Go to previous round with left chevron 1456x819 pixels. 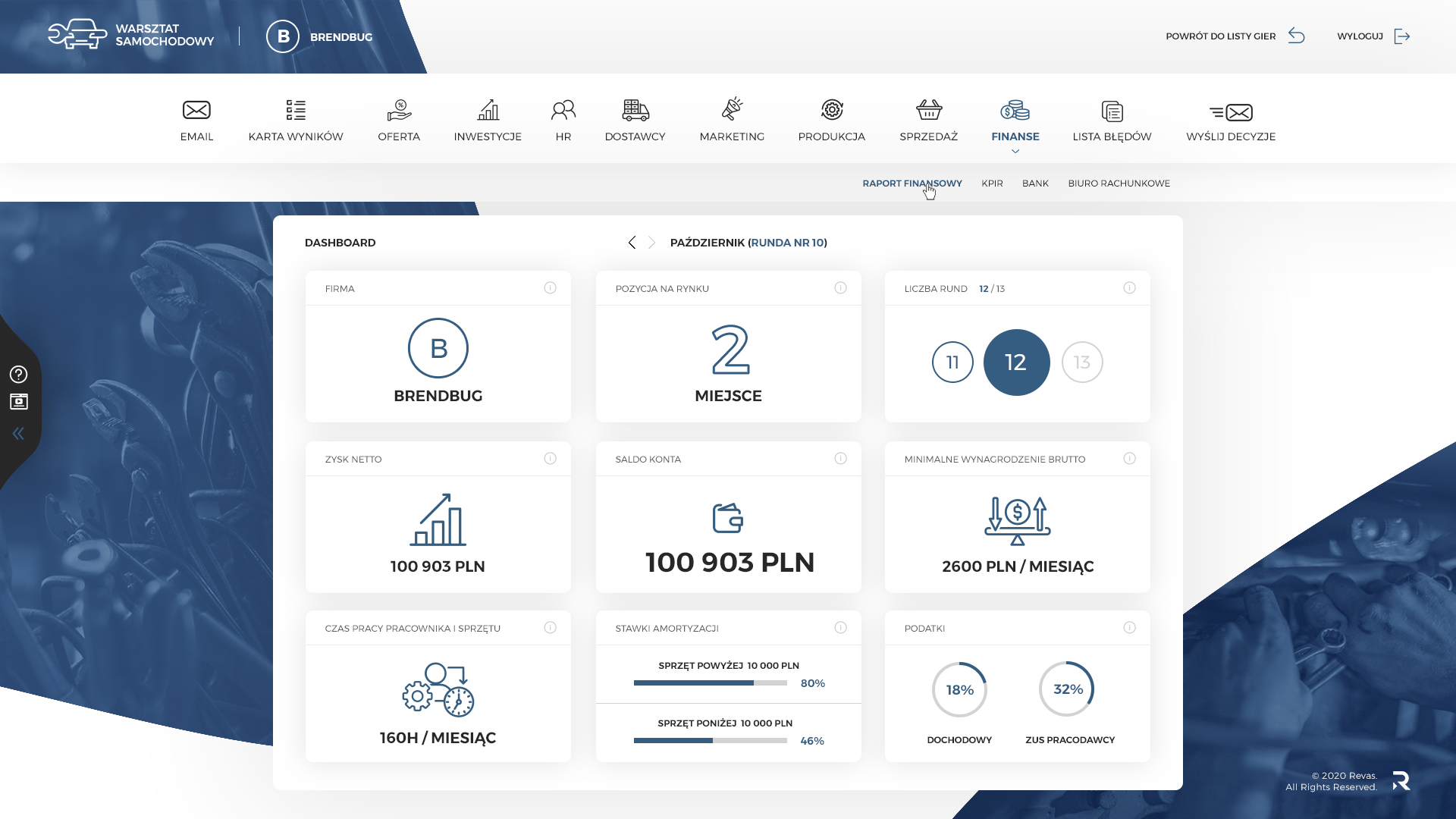tap(632, 243)
